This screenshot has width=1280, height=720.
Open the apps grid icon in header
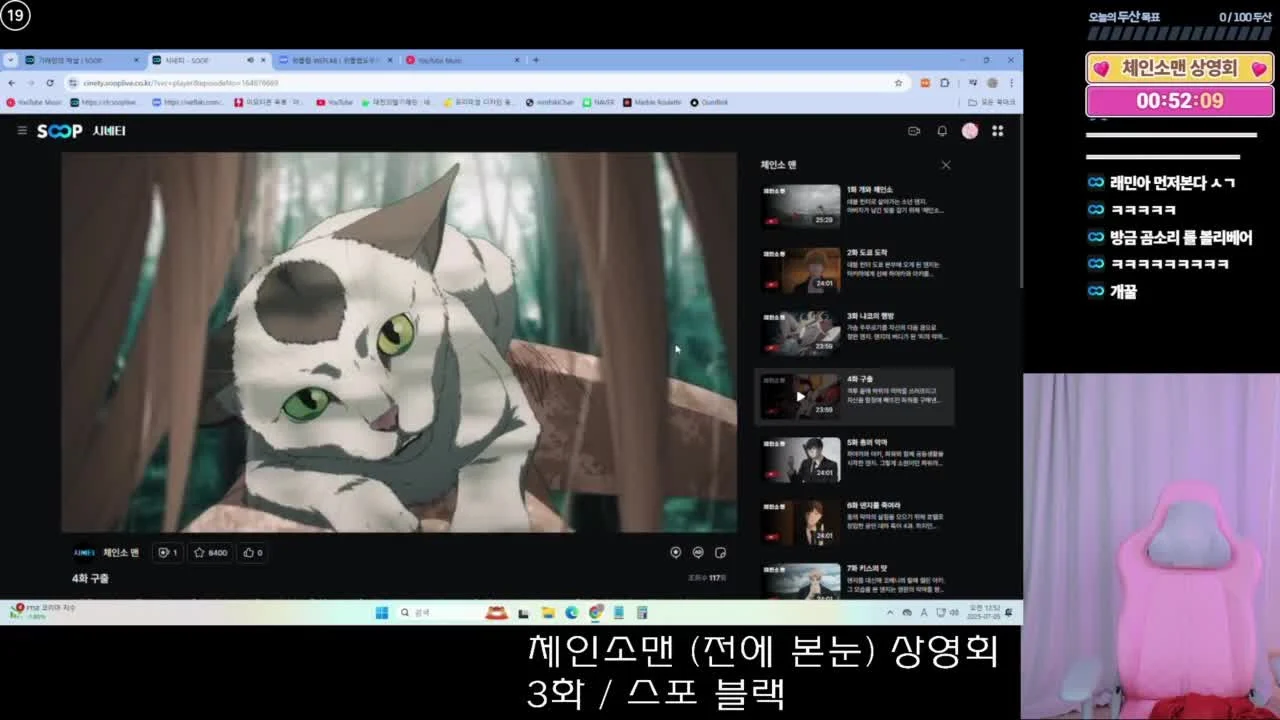pos(997,131)
